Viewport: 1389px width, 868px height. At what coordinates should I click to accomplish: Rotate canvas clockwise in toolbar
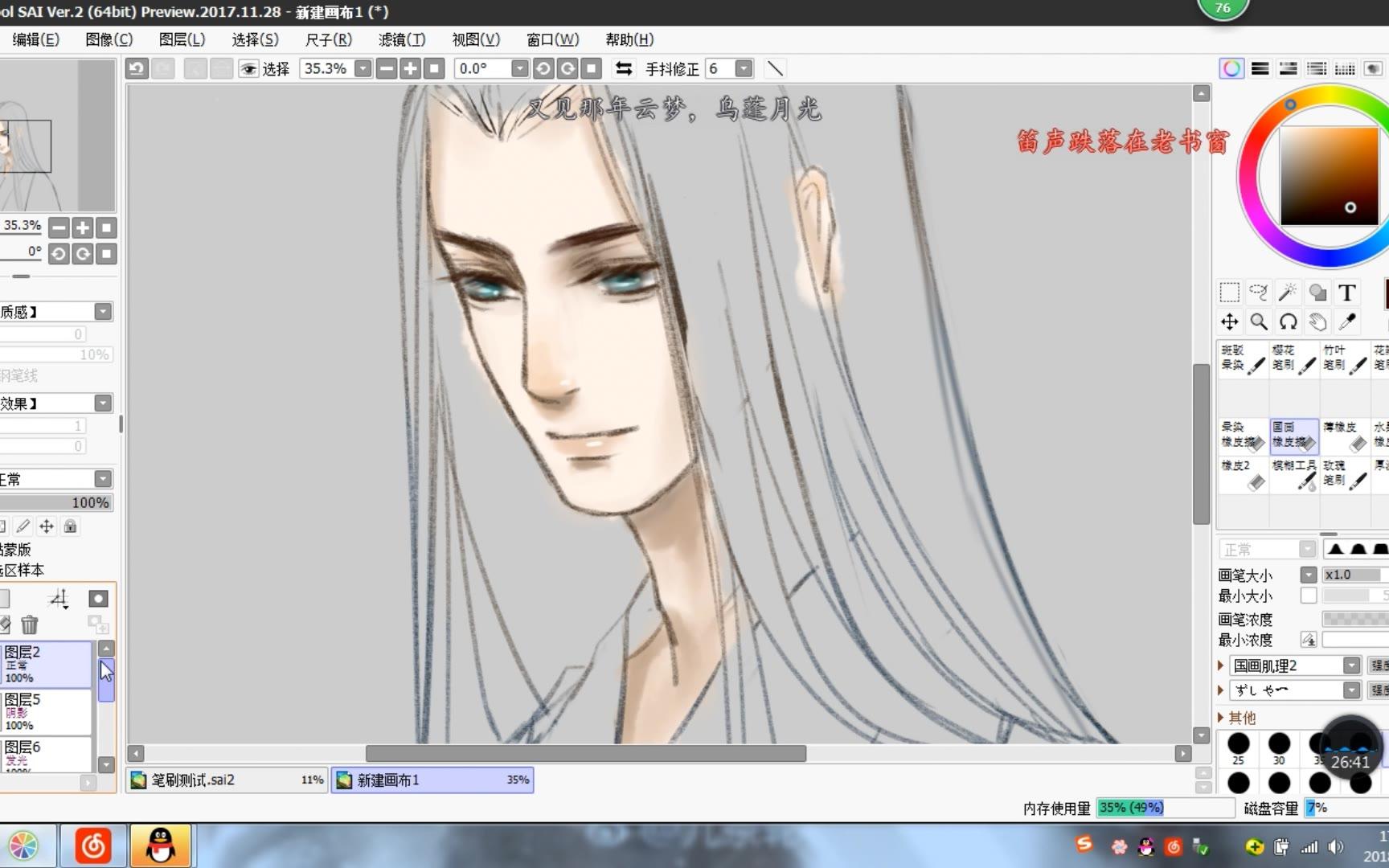tap(567, 69)
